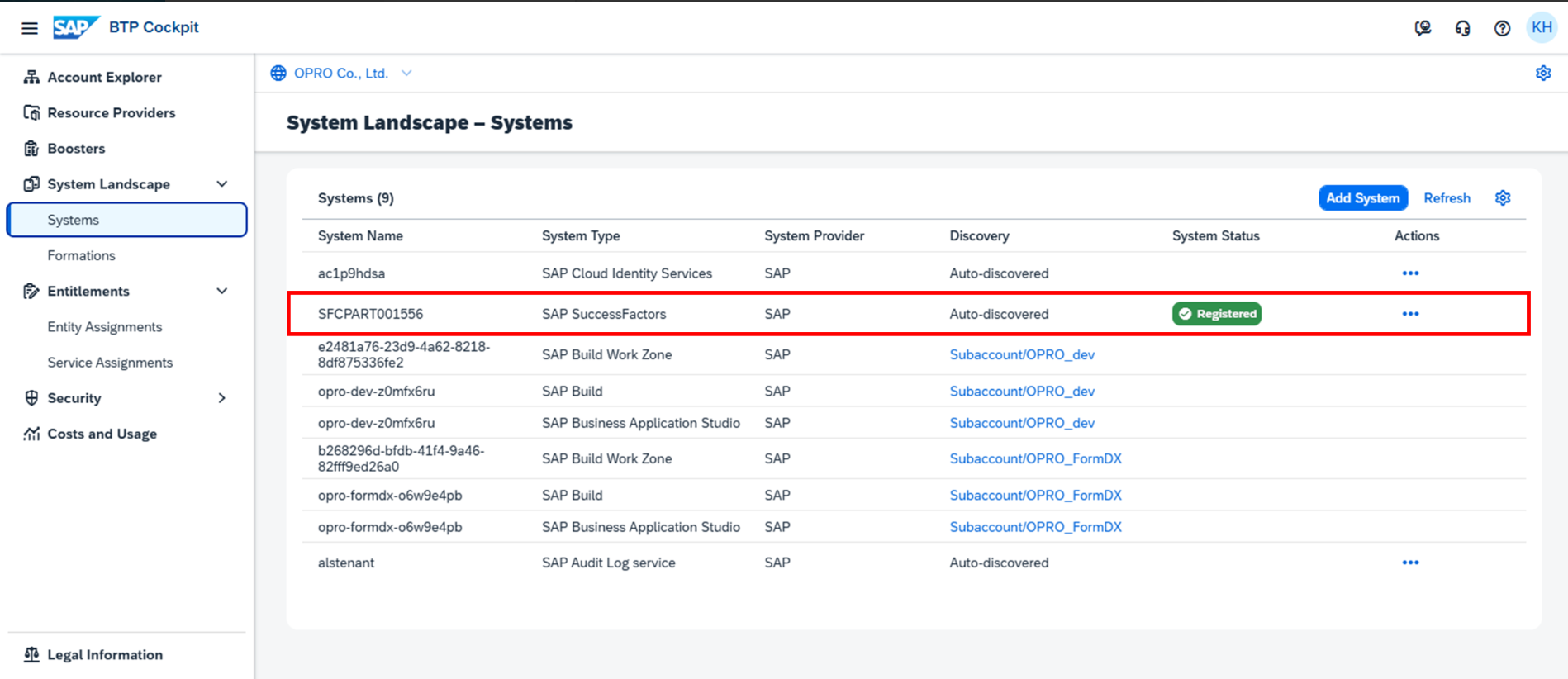The height and width of the screenshot is (679, 1568).
Task: Collapse the Entitlements section
Action: click(221, 291)
